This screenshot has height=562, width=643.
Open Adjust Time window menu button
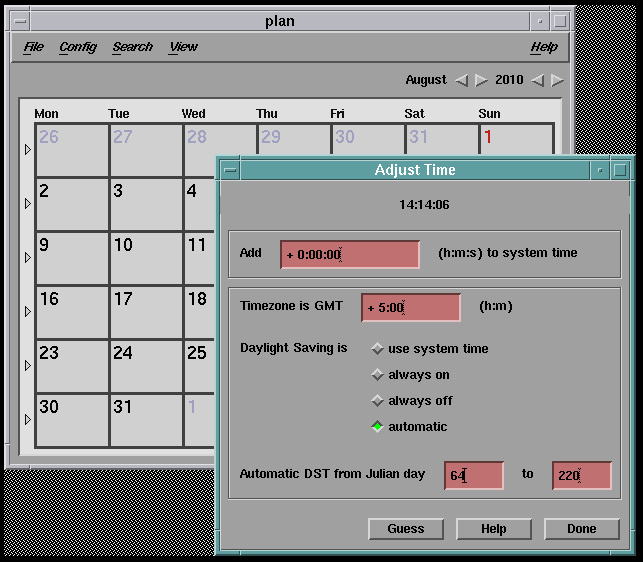[231, 171]
